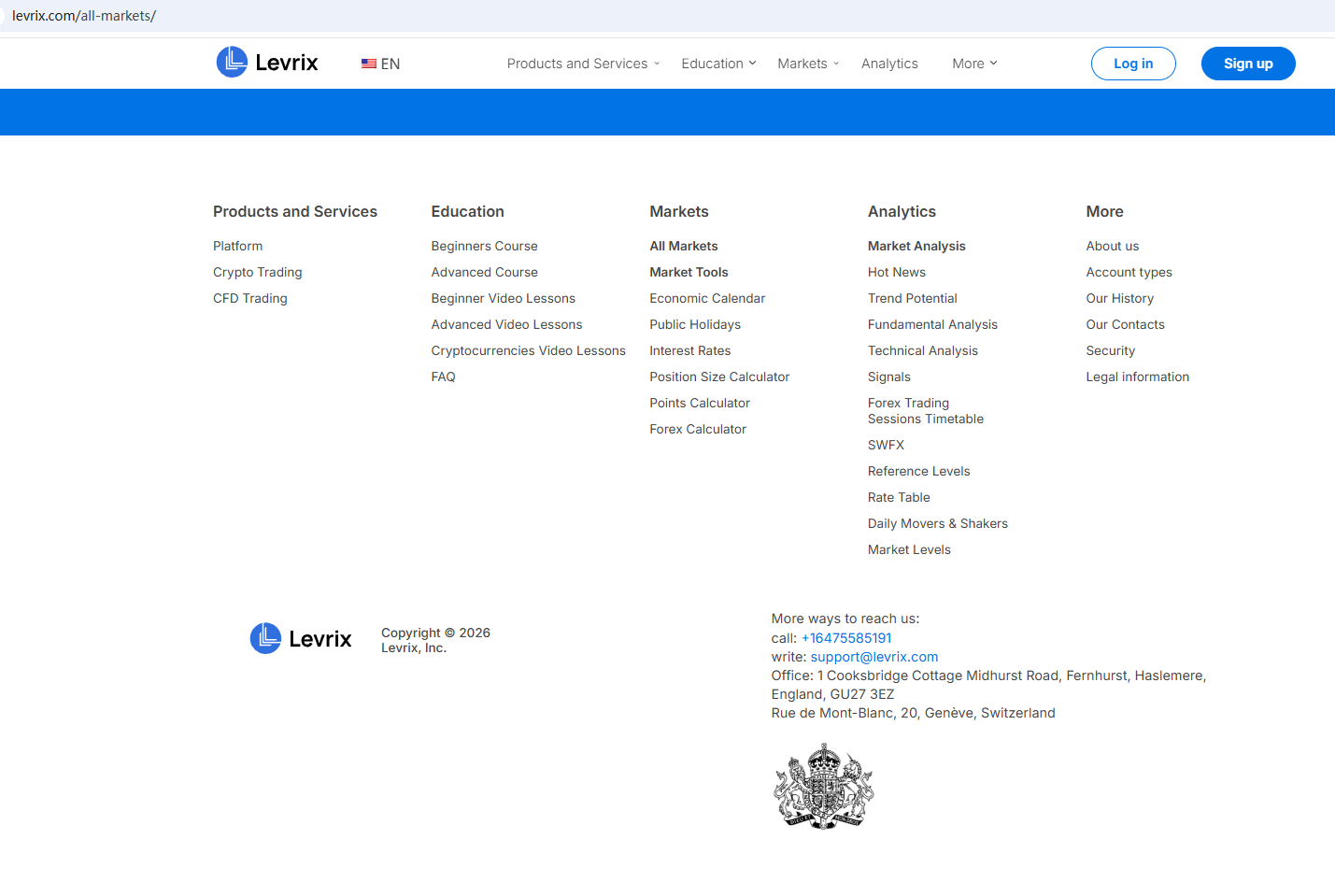The image size is (1335, 896).
Task: Click the US flag language icon
Action: [369, 64]
